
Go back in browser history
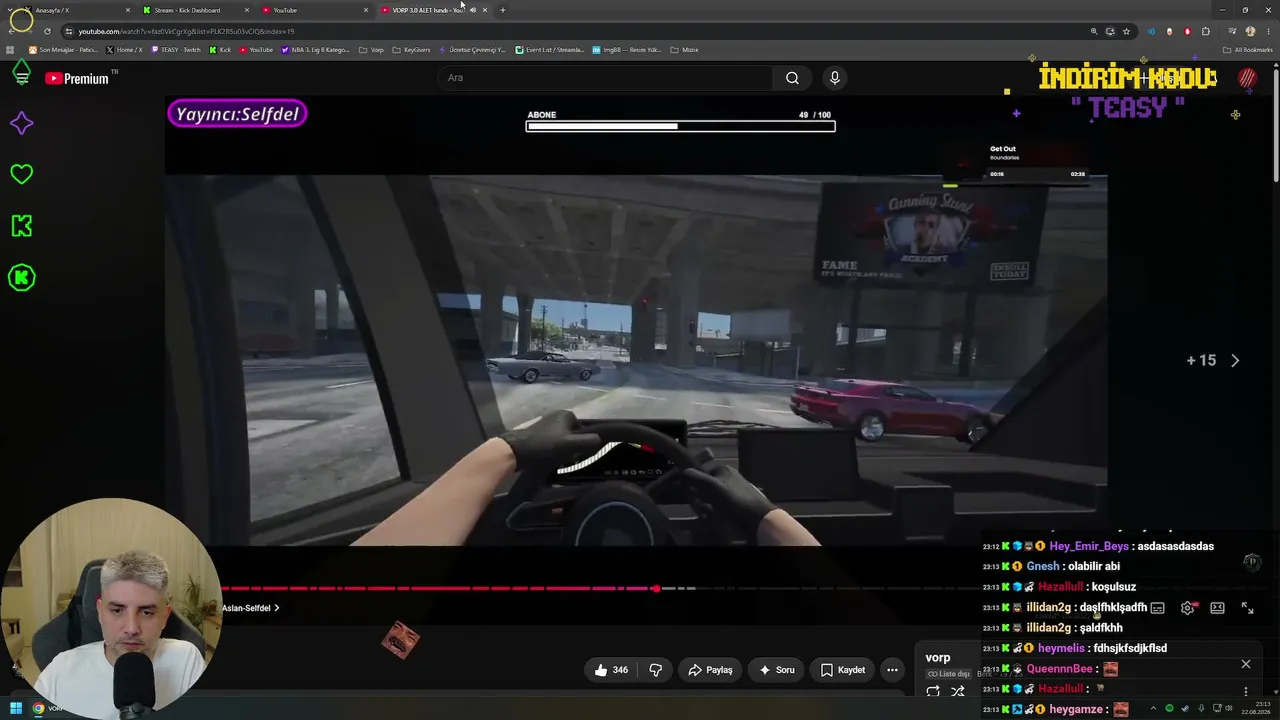(10, 31)
